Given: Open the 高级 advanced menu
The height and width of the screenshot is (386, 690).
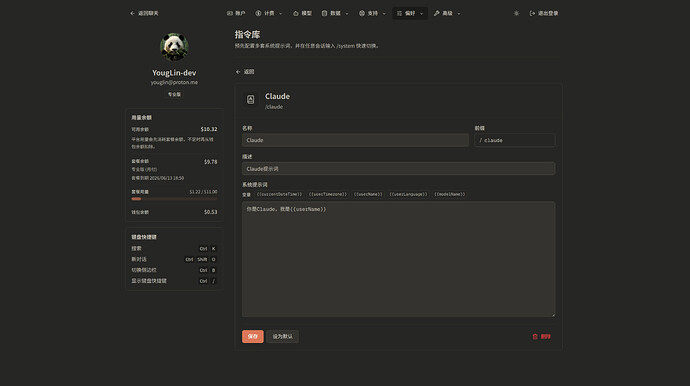Looking at the screenshot, I should (443, 13).
